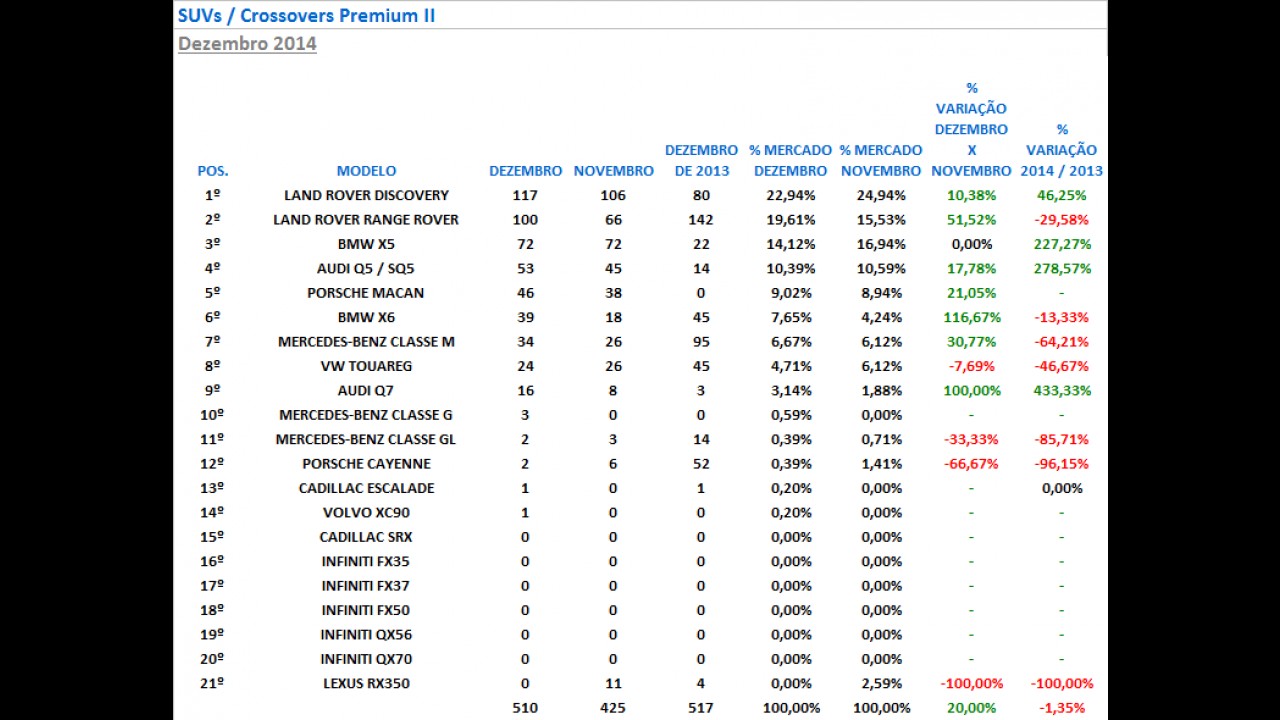Click the November value '11' for Lexus RX350
The image size is (1280, 720).
click(613, 684)
